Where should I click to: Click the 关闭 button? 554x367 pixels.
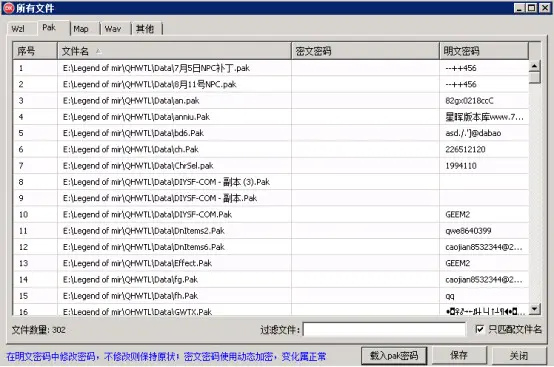click(519, 355)
